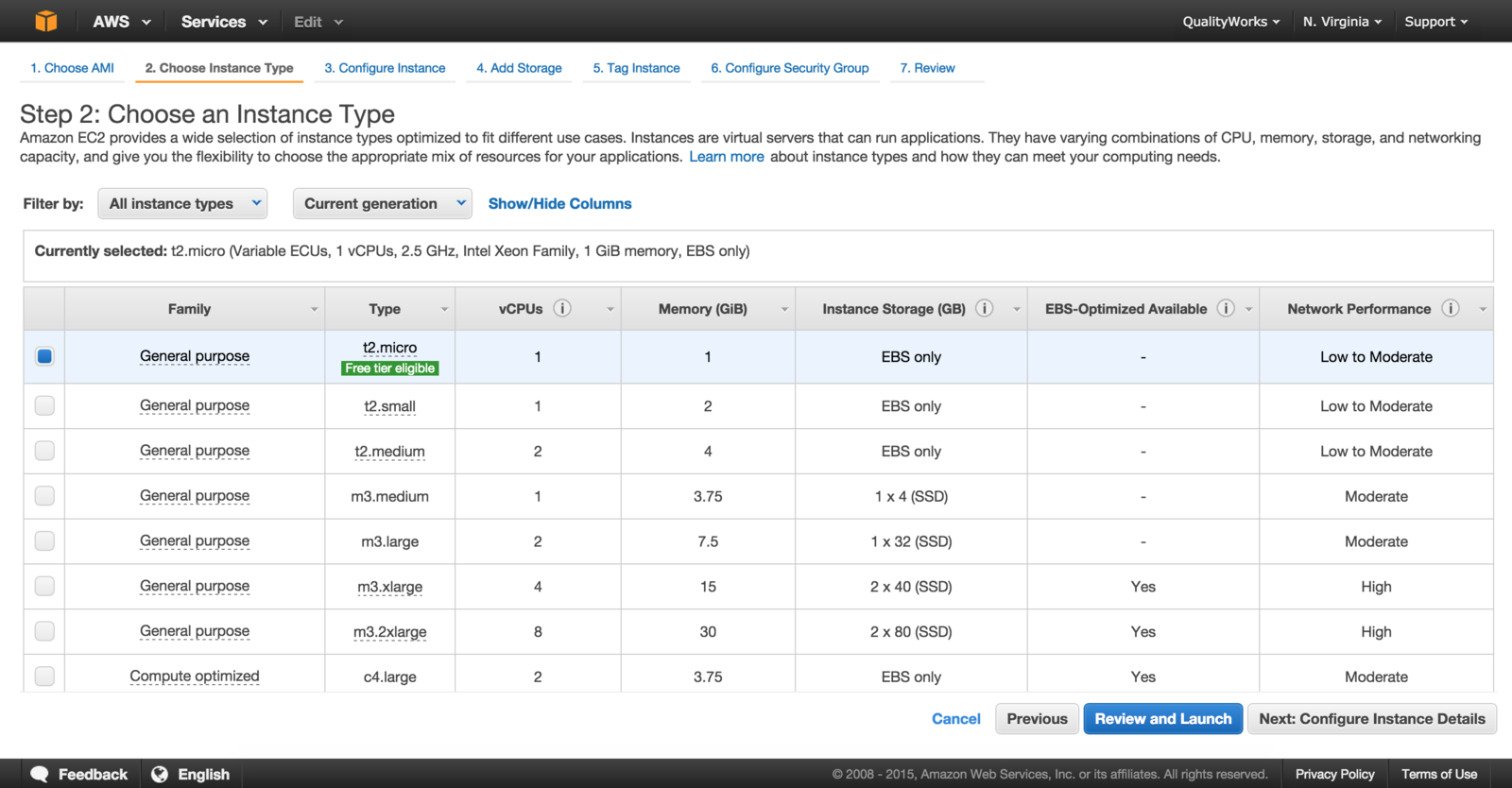Show info icon for vCPUs column
This screenshot has width=1512, height=788.
point(562,308)
